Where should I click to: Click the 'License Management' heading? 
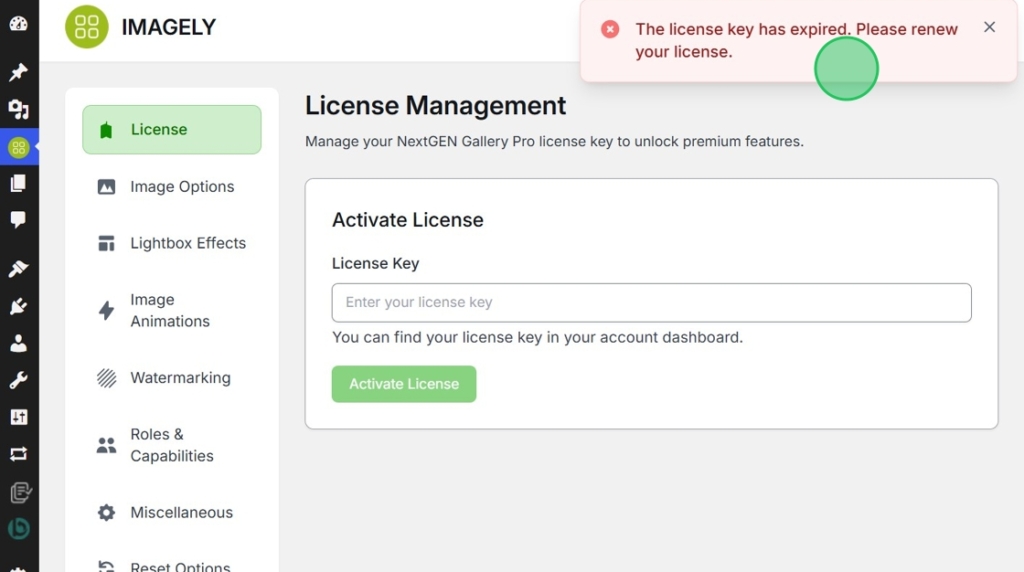pos(436,106)
